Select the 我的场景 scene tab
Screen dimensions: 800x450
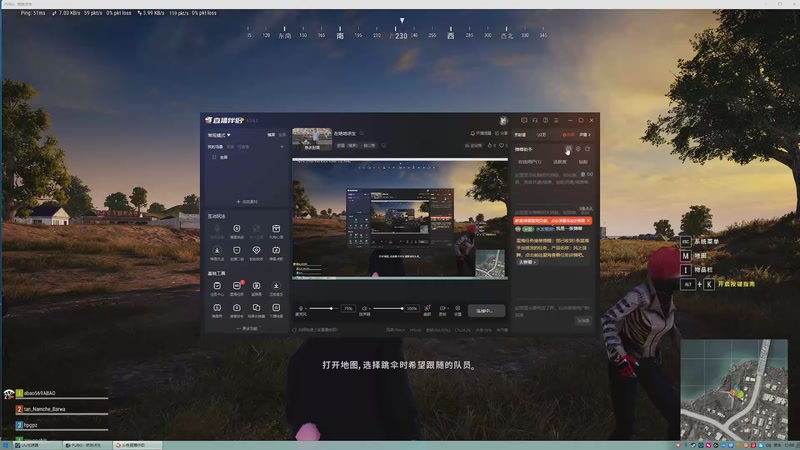(215, 147)
